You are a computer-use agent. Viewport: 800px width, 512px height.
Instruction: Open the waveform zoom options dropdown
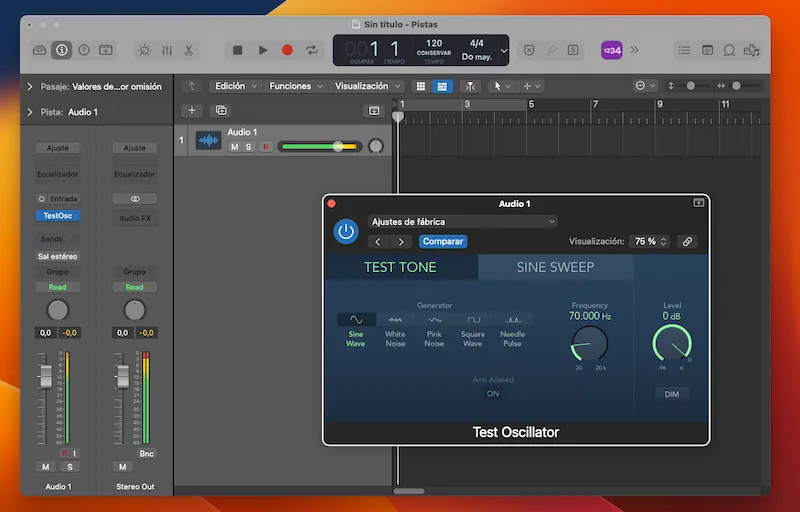point(645,86)
